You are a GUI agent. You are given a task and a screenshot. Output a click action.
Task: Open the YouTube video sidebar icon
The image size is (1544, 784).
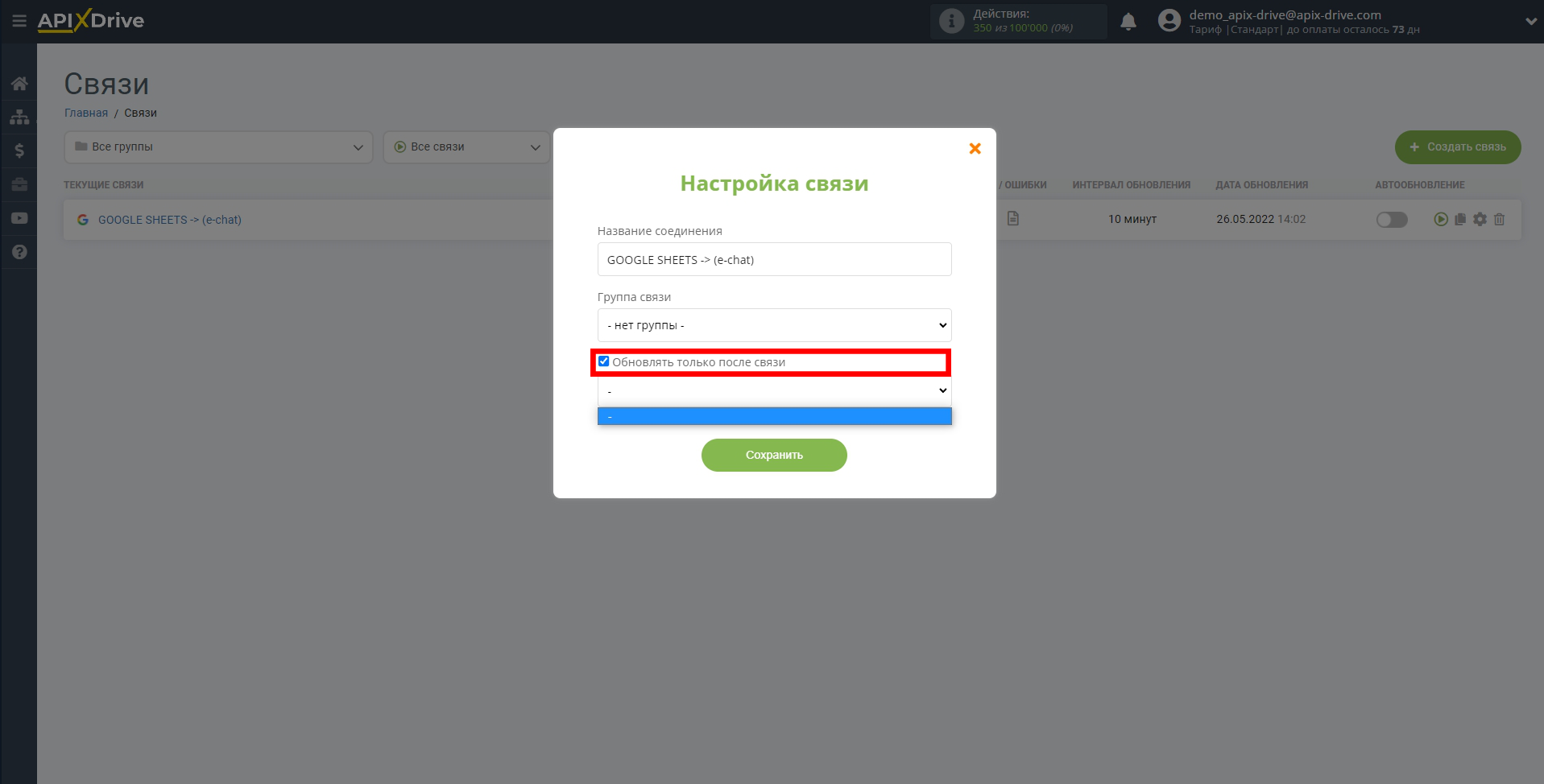click(x=19, y=218)
